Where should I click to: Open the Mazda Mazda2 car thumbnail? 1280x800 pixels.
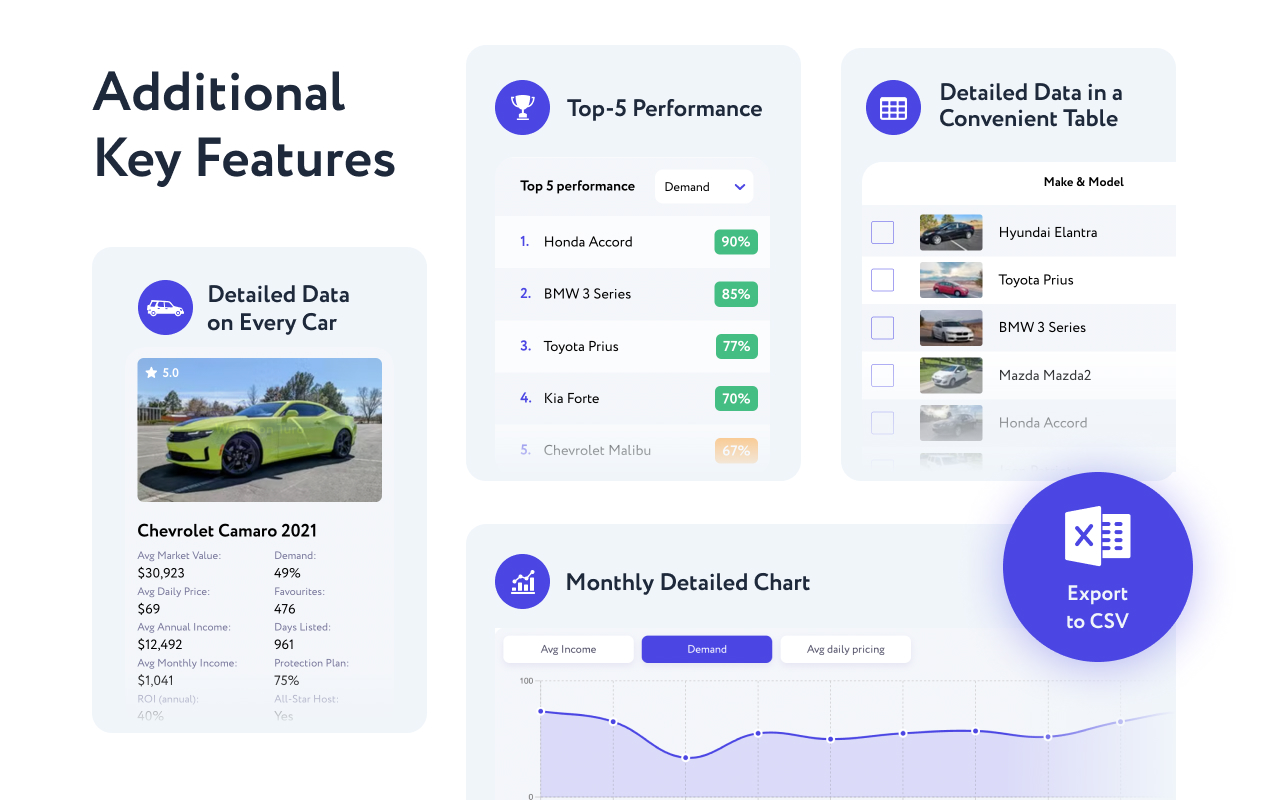click(951, 375)
